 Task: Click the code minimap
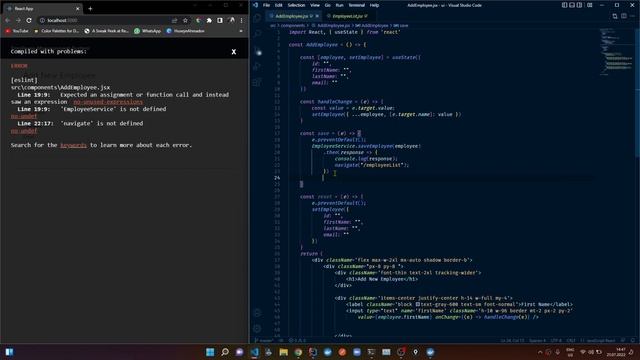[x=616, y=52]
